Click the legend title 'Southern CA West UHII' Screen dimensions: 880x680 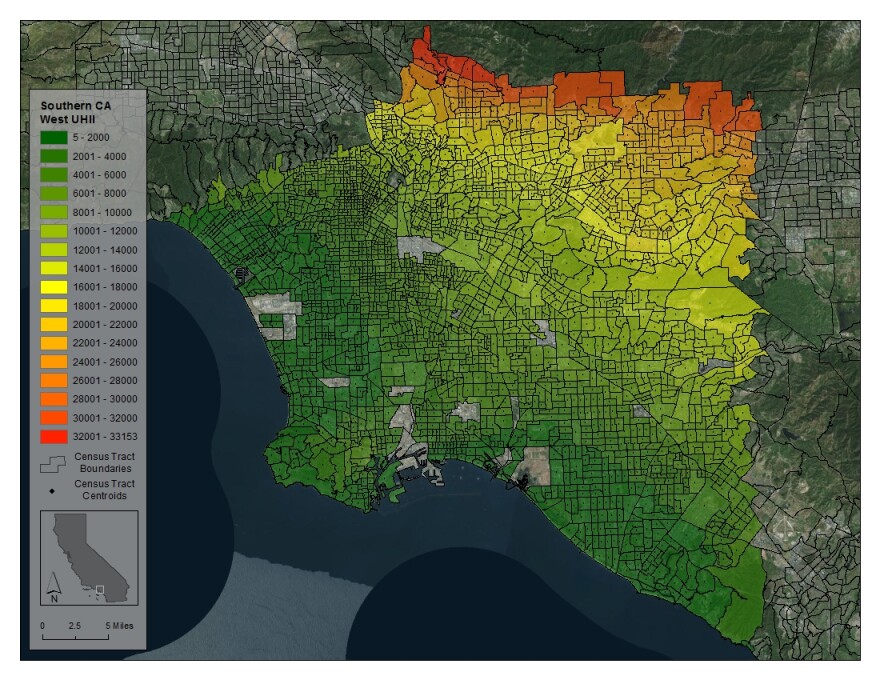click(x=75, y=112)
